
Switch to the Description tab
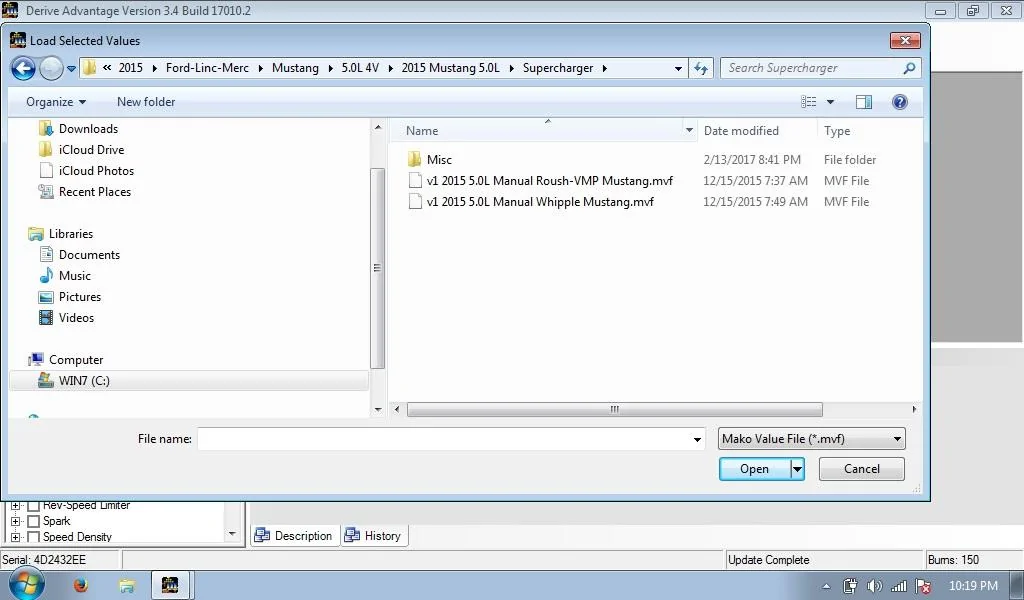pos(293,535)
